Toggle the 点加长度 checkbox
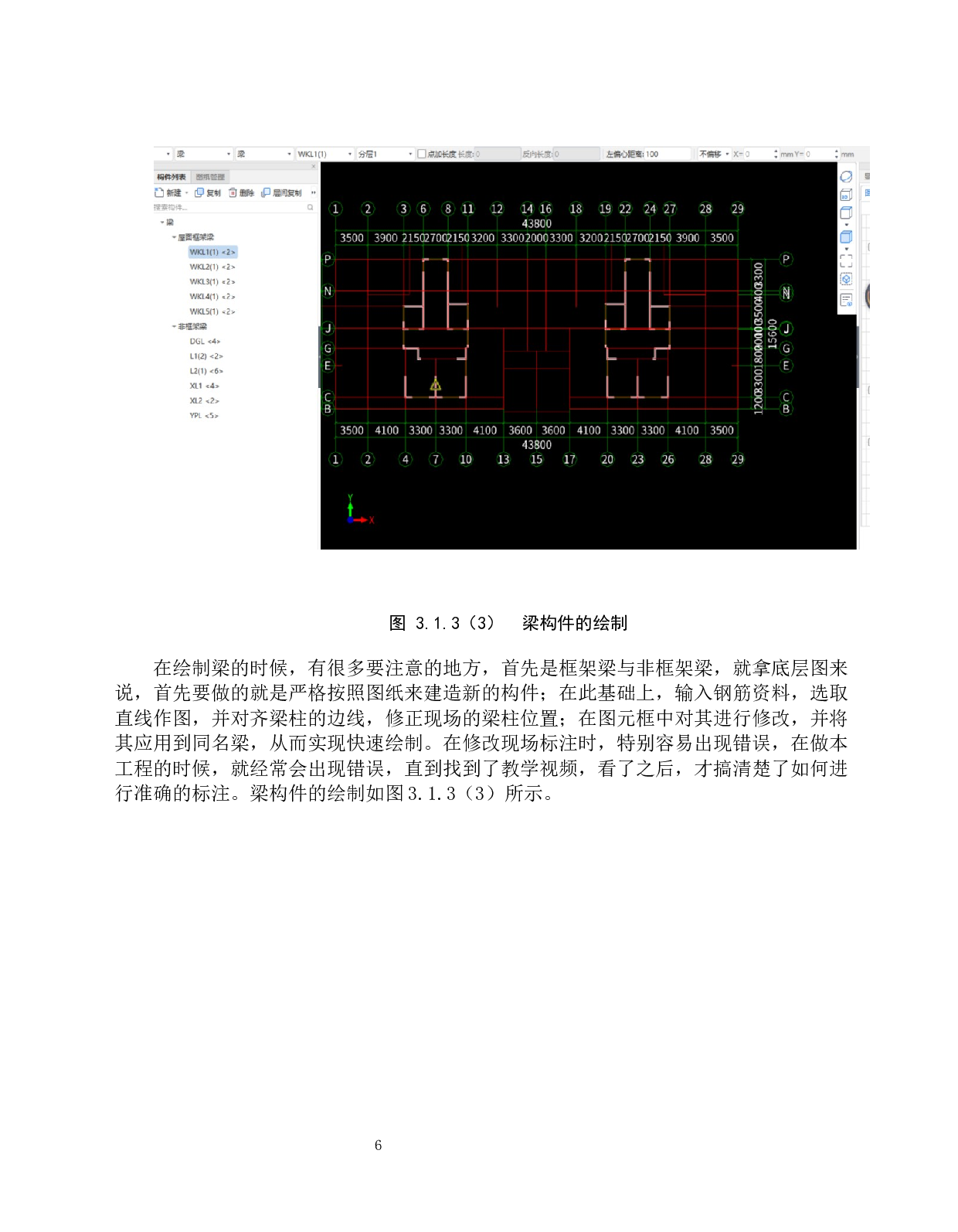The image size is (958, 1232). tap(422, 154)
